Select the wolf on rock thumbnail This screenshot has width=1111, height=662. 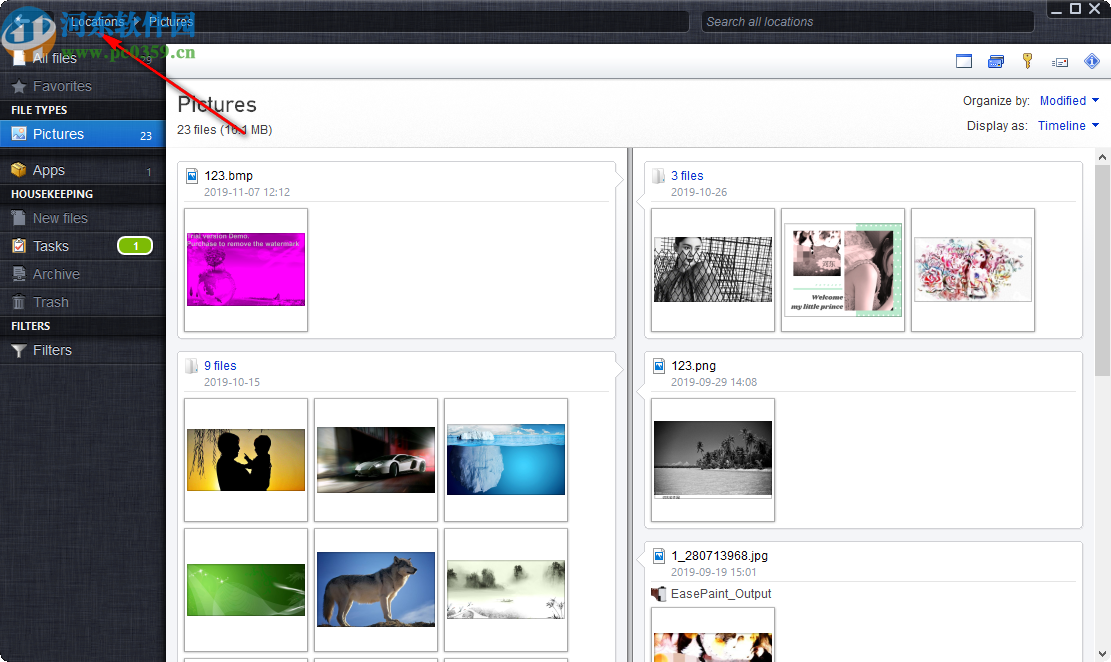click(376, 590)
